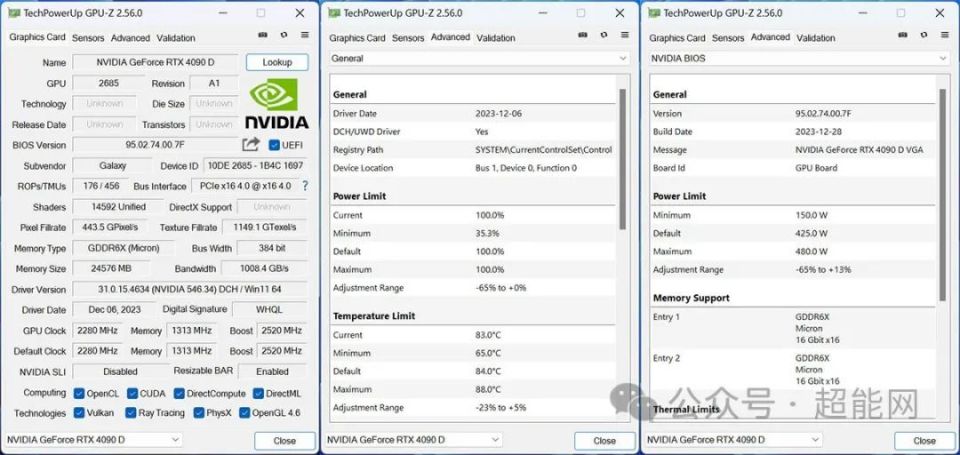
Task: Click the Lookup button
Action: tap(277, 62)
